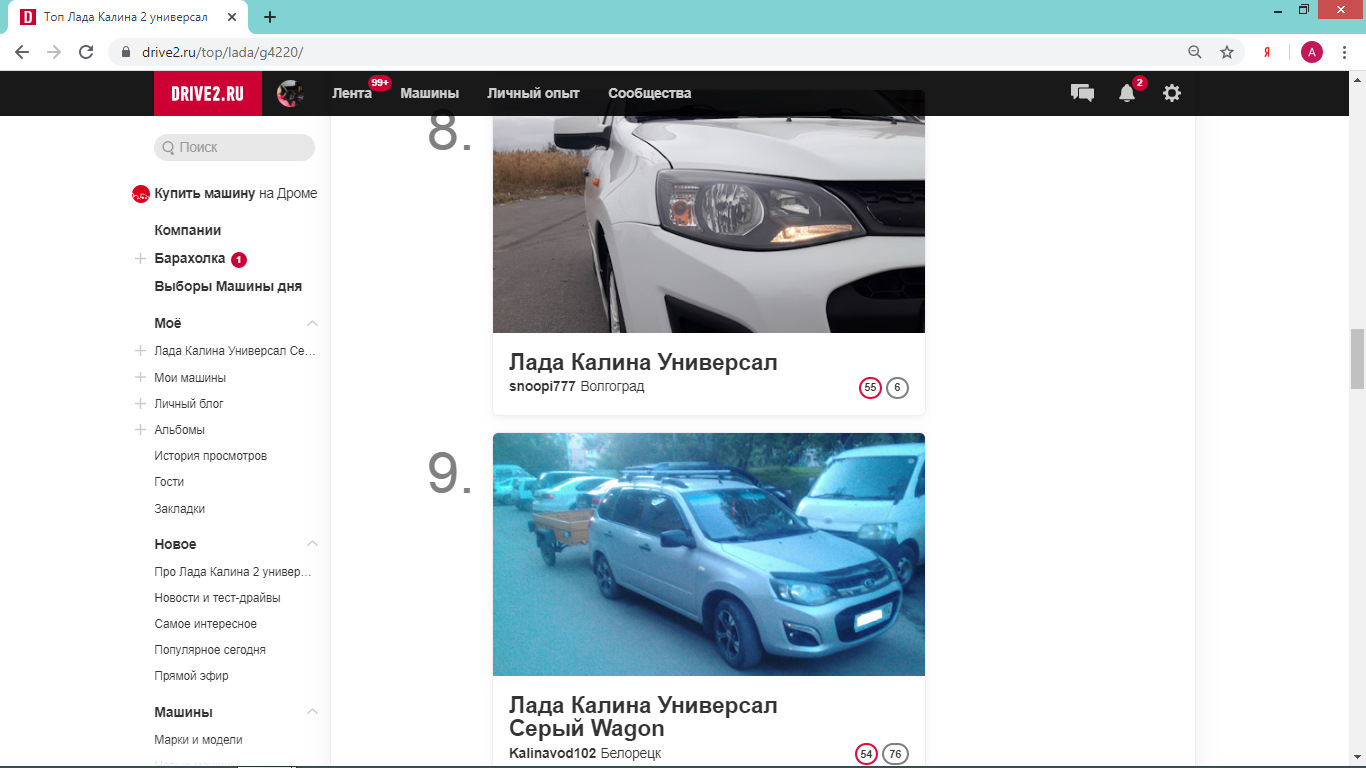
Task: Open Новости и тест-драйвы
Action: coord(217,598)
